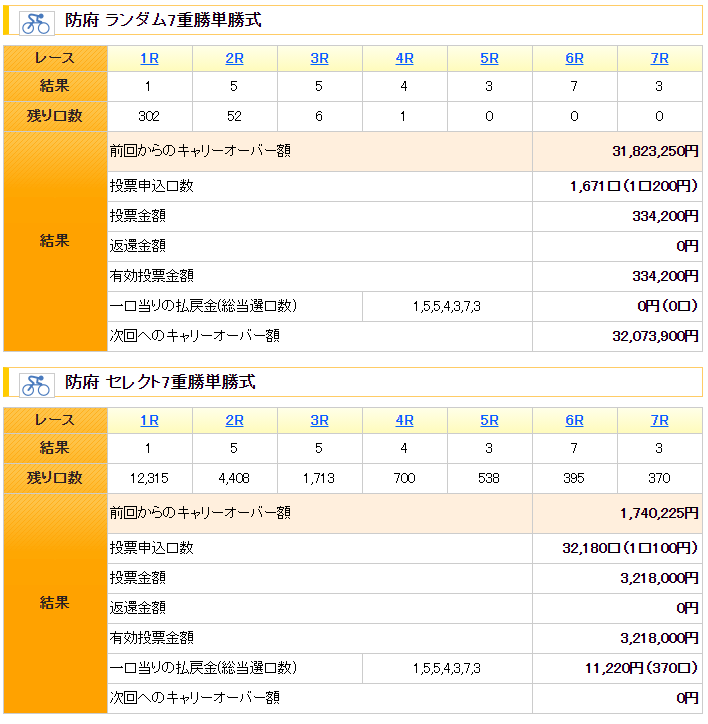
Task: Click remaining count 52 in ランダム table
Action: tap(234, 116)
